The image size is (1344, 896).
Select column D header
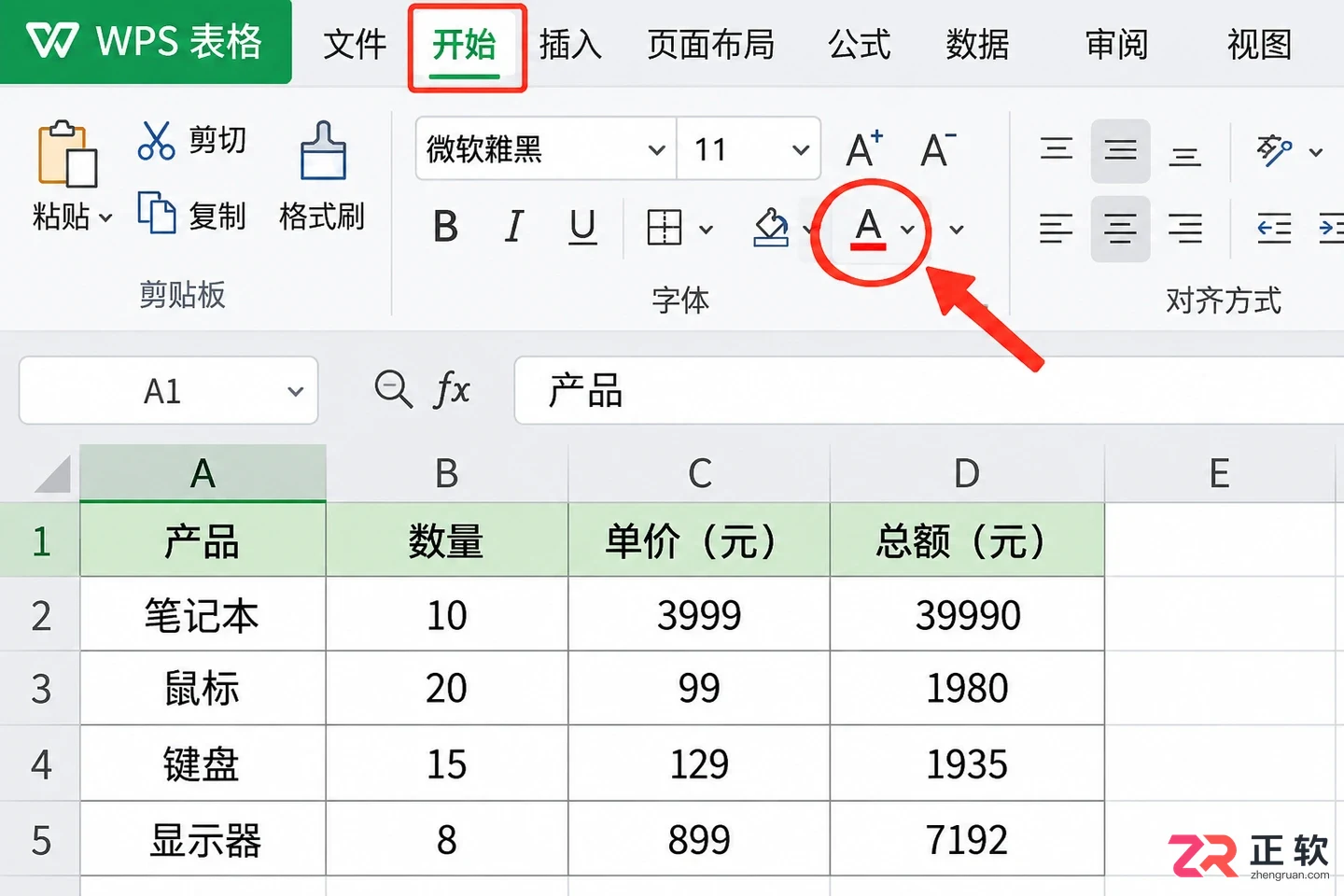[x=967, y=474]
